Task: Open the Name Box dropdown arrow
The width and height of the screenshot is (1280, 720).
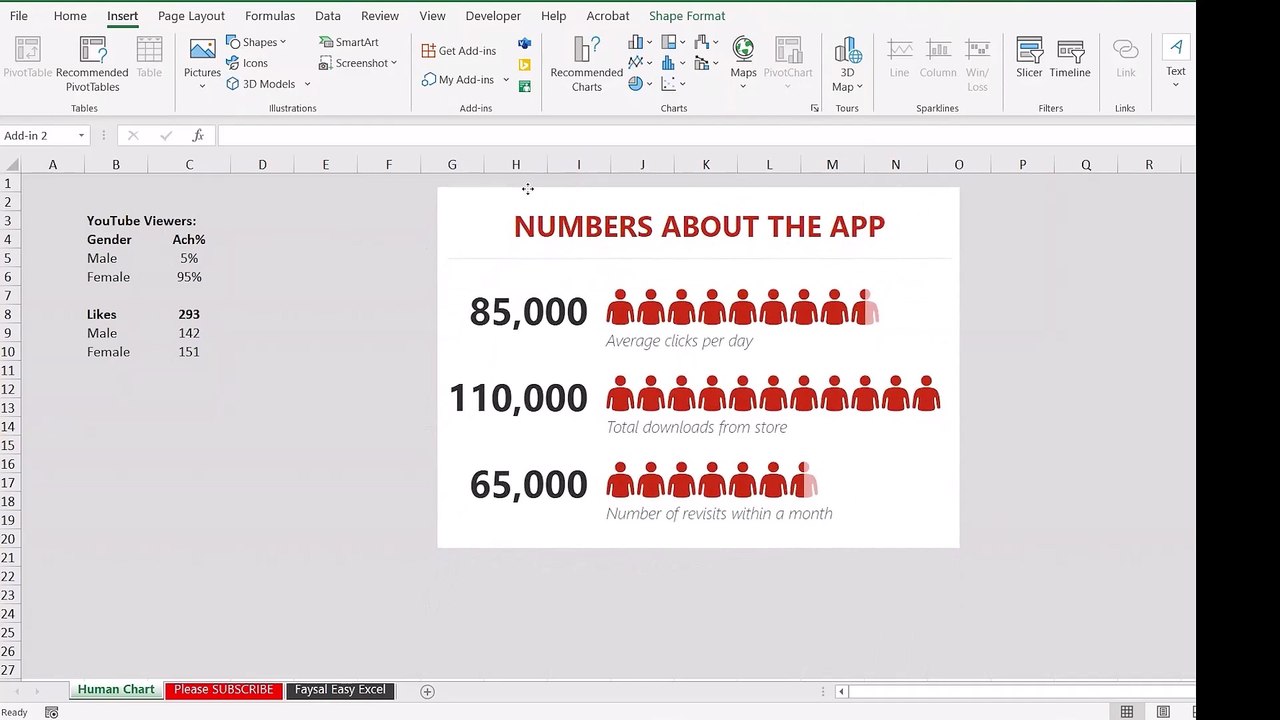Action: click(x=81, y=135)
